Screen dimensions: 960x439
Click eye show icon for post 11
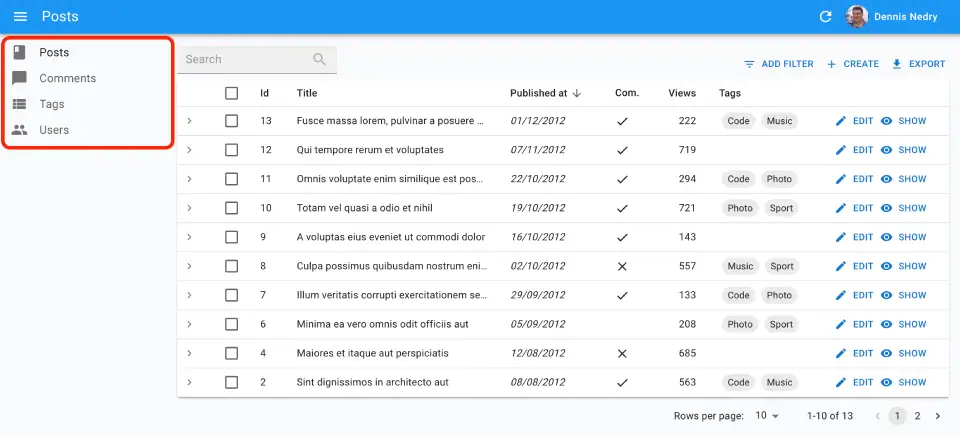click(x=886, y=179)
